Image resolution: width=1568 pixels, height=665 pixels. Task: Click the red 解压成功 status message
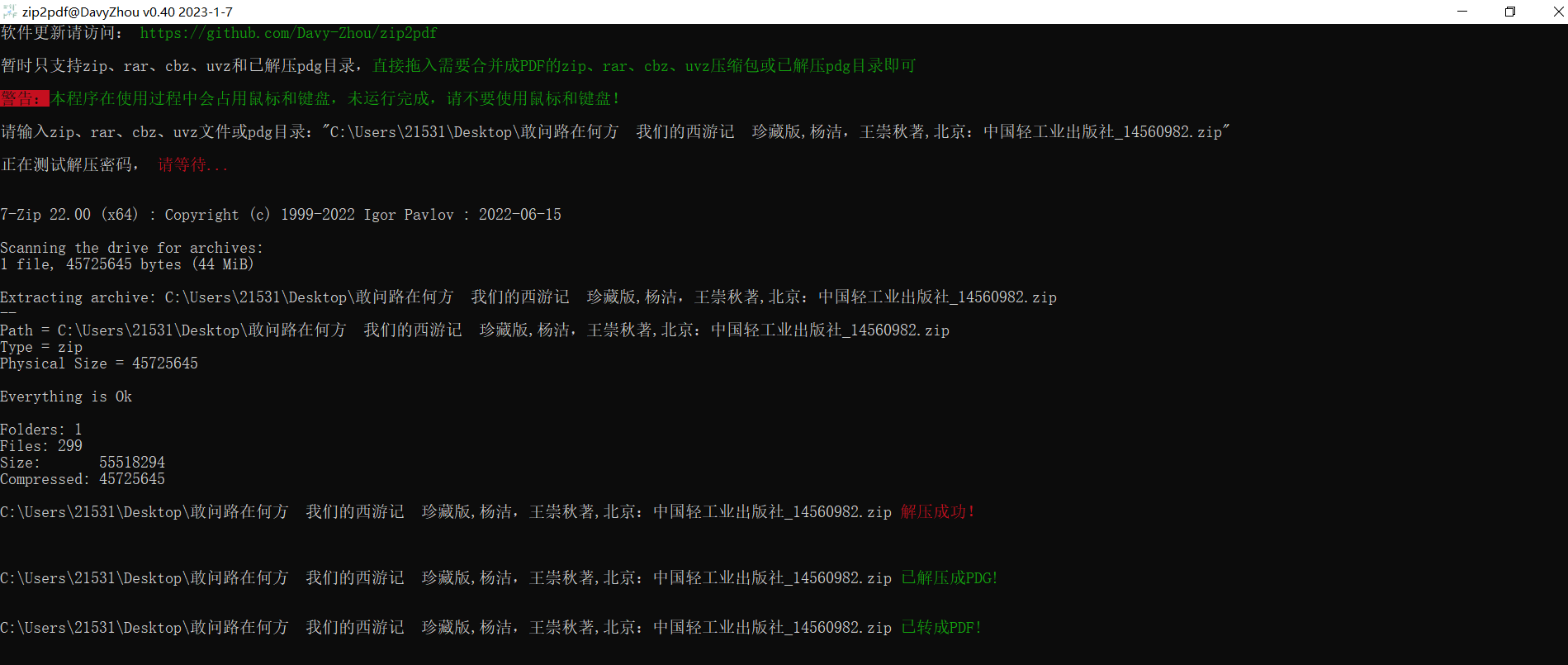coord(937,512)
